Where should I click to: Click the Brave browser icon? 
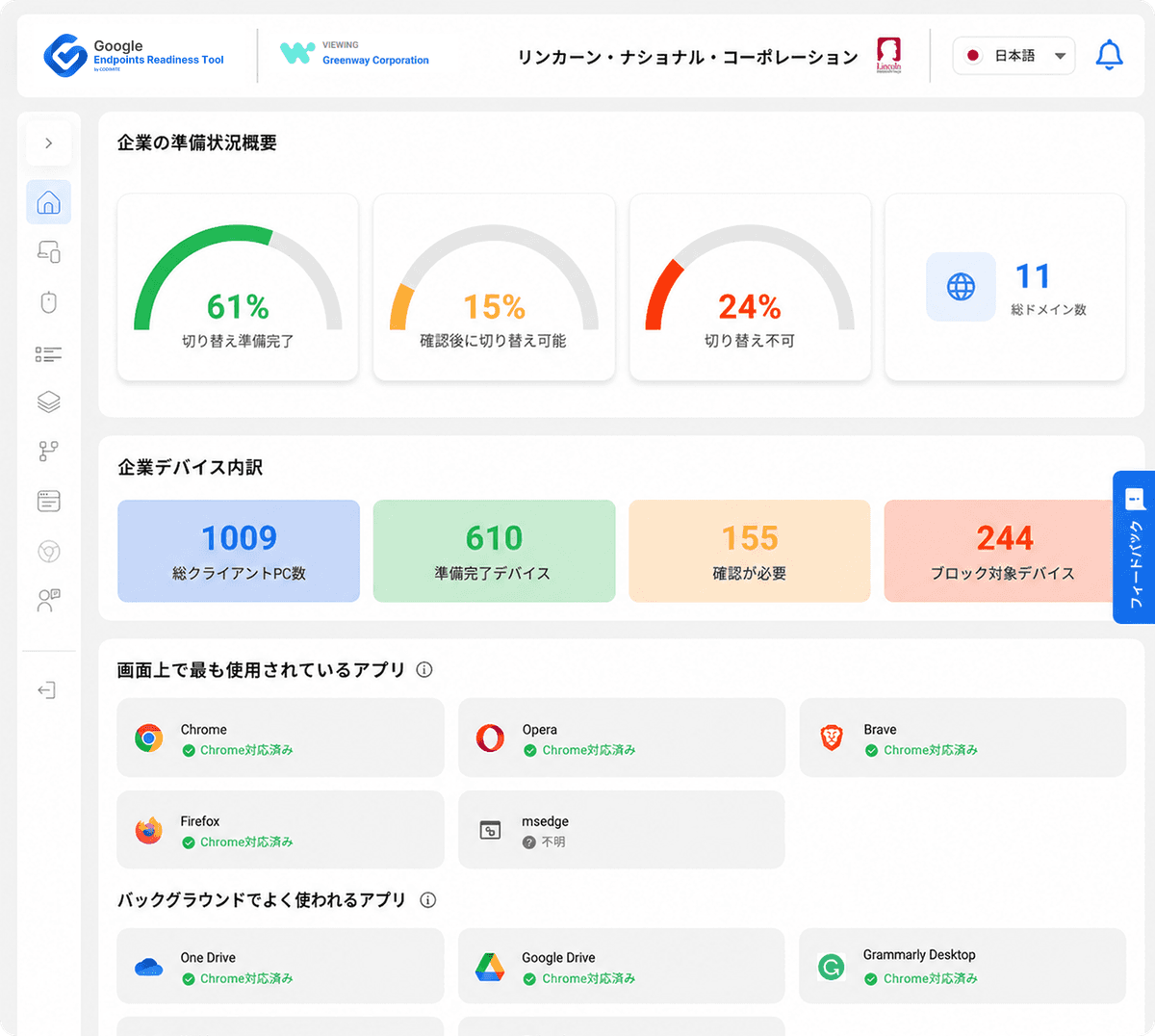click(832, 738)
